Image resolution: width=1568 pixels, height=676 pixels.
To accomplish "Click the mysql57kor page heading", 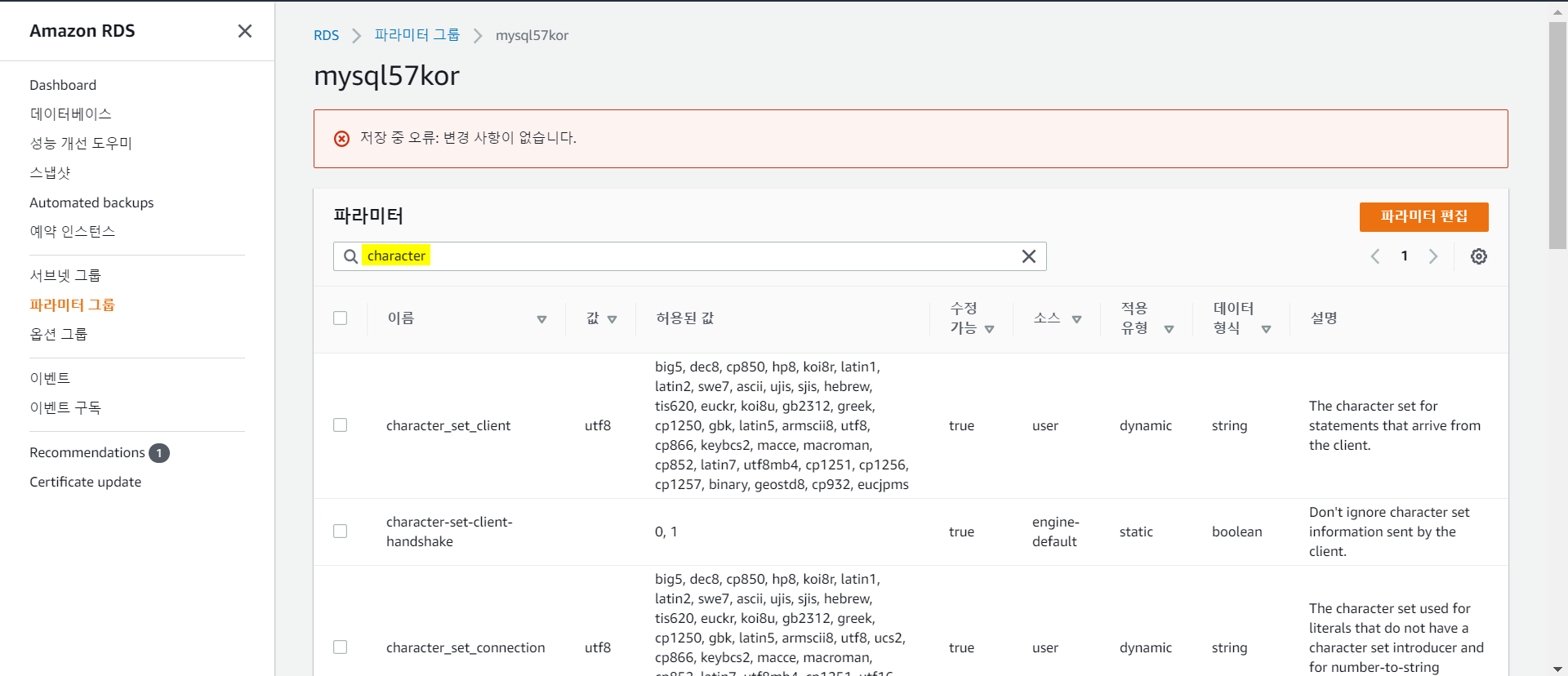I will (386, 76).
